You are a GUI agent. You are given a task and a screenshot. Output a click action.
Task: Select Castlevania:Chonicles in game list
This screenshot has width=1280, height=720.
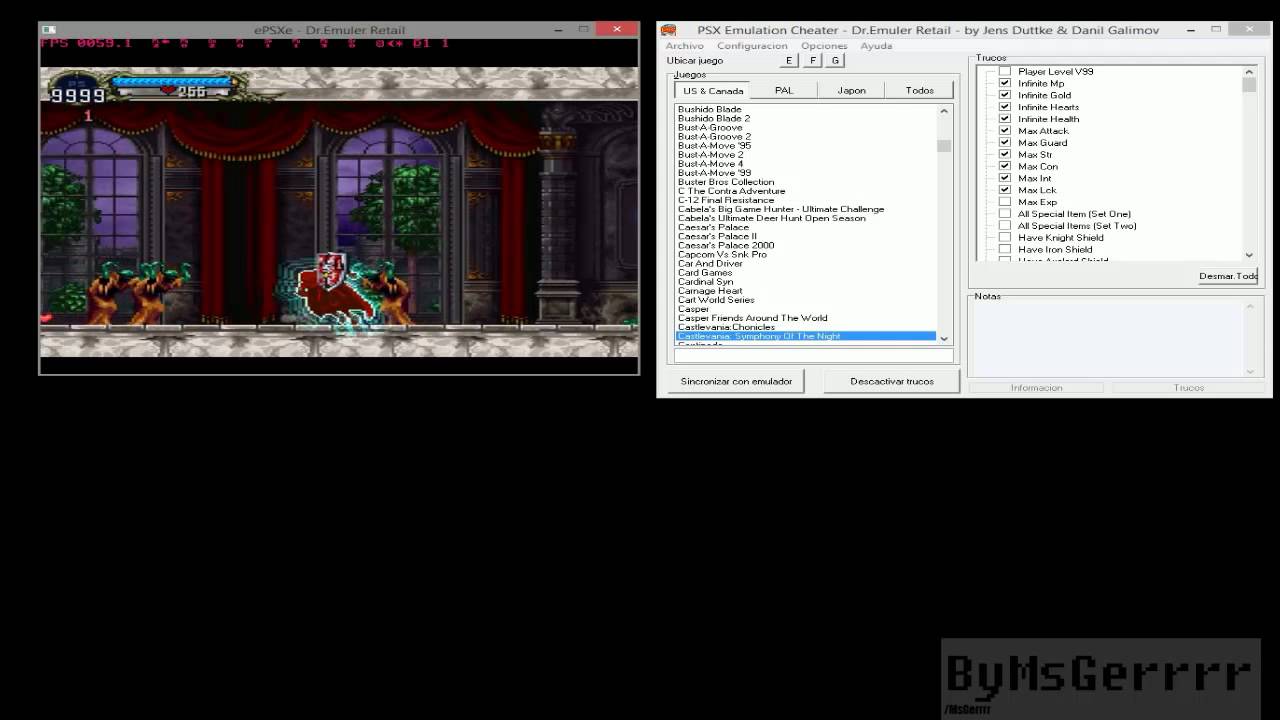click(726, 327)
